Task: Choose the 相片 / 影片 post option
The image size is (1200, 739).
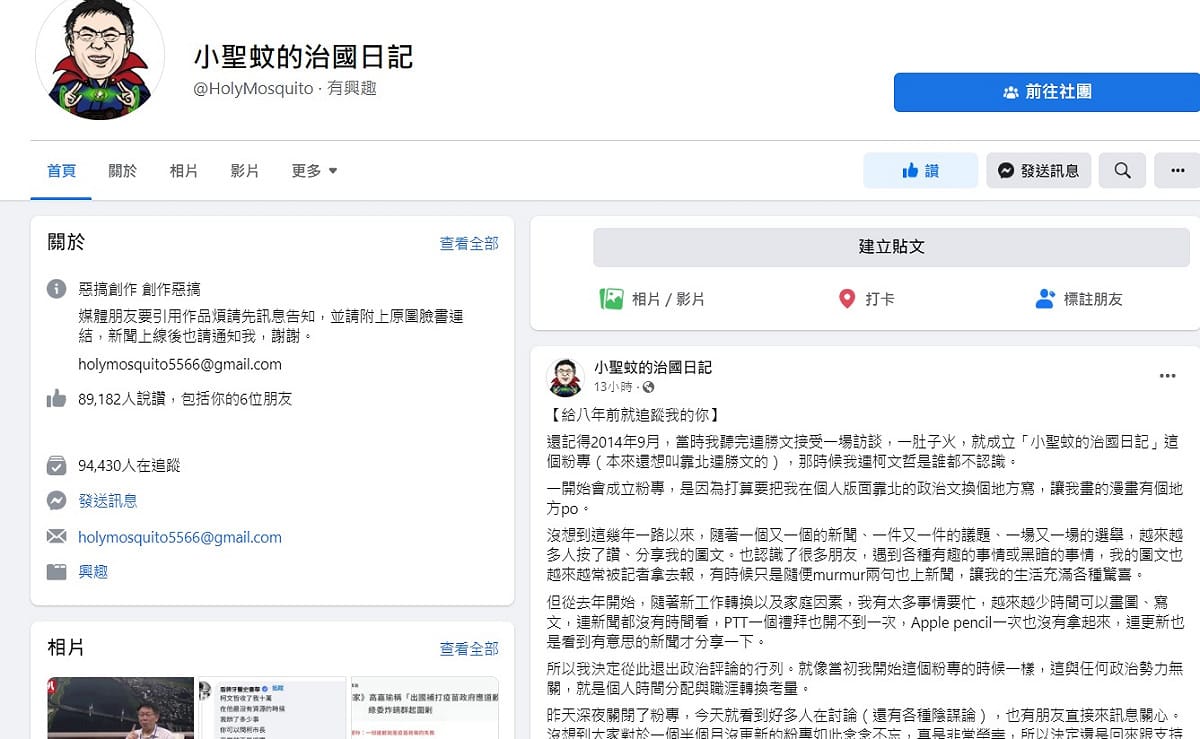Action: [652, 299]
